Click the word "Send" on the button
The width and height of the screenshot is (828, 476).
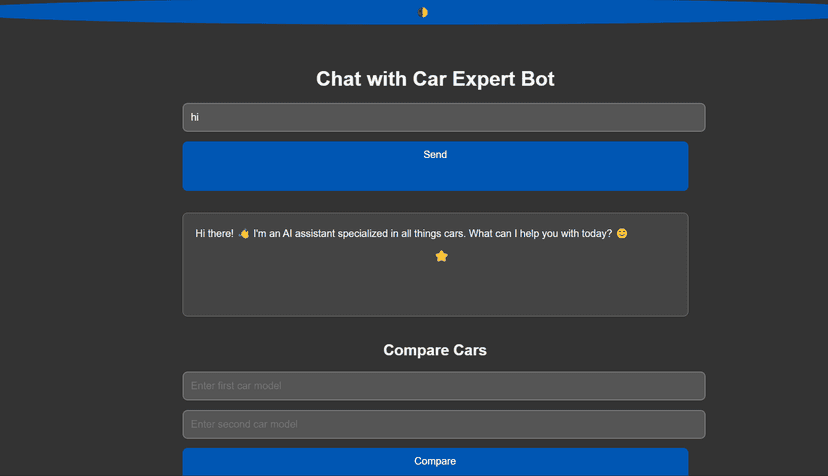pyautogui.click(x=435, y=155)
